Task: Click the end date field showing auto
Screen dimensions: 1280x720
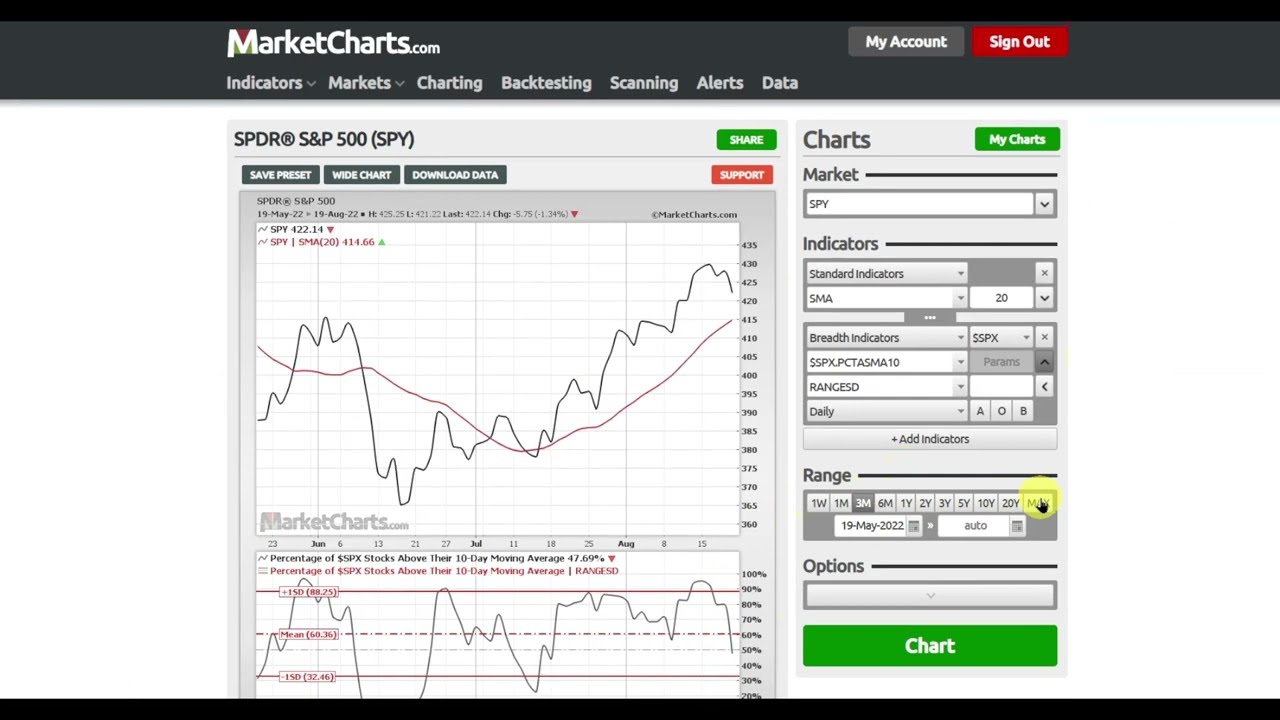Action: (x=976, y=526)
